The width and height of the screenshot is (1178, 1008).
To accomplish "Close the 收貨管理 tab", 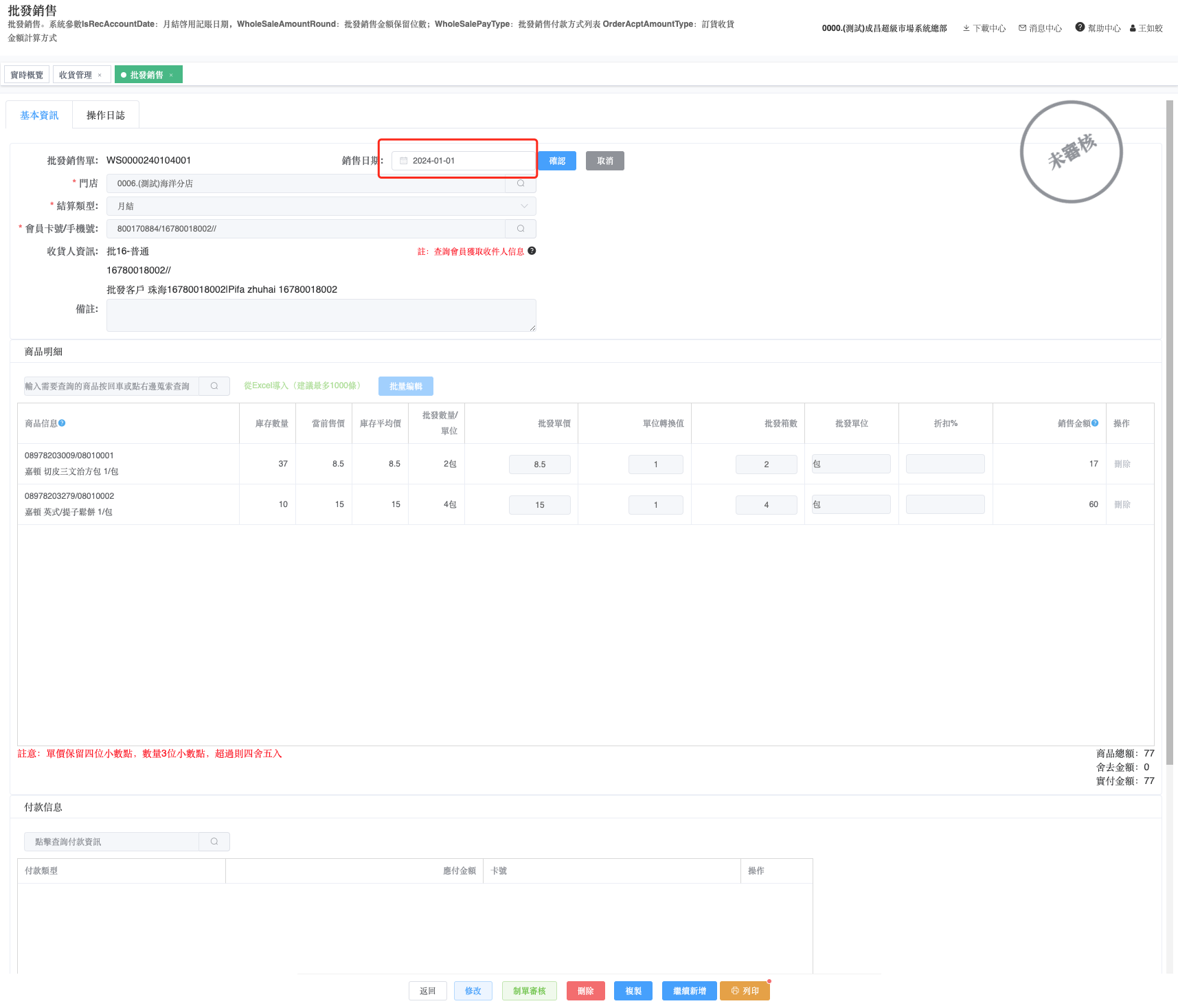I will click(x=100, y=76).
